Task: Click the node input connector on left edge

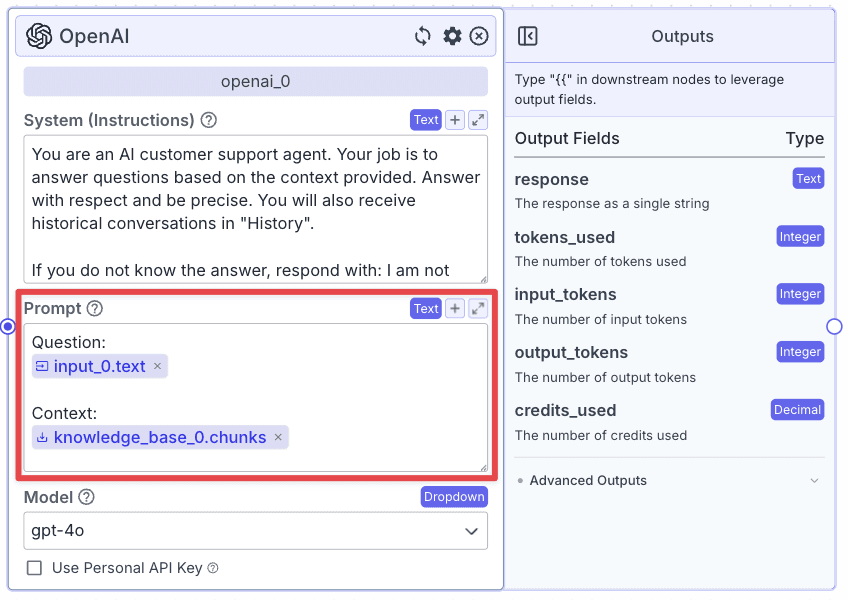Action: pyautogui.click(x=8, y=326)
